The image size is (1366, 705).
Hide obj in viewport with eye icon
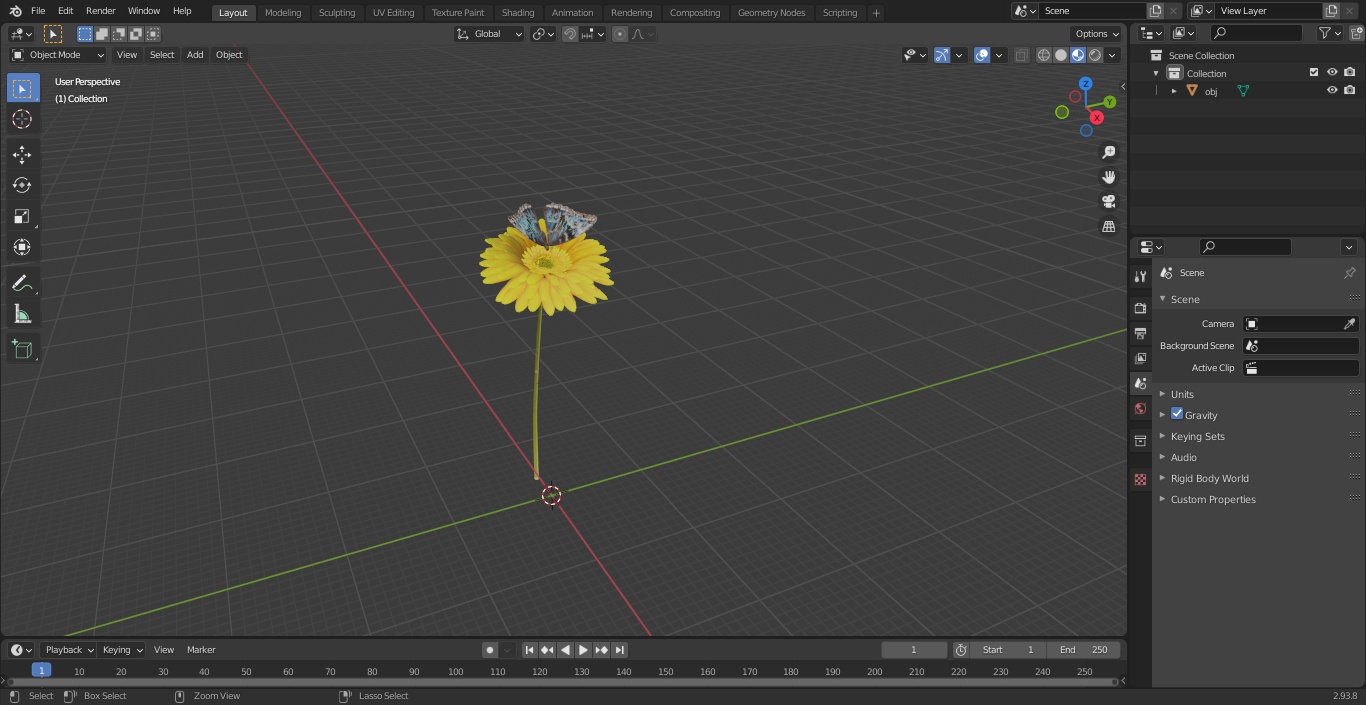coord(1332,90)
